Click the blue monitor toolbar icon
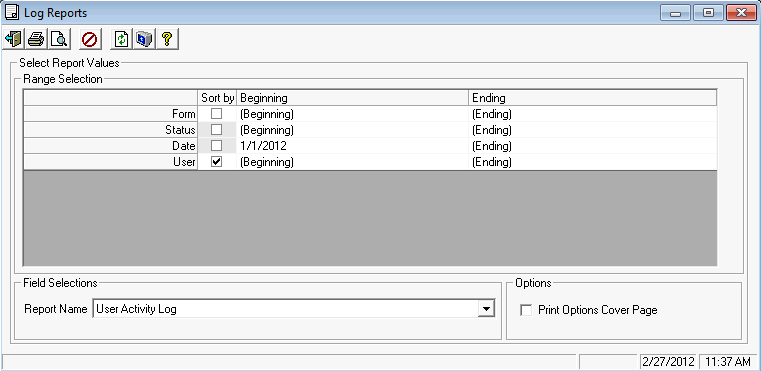This screenshot has width=761, height=371. pyautogui.click(x=144, y=39)
